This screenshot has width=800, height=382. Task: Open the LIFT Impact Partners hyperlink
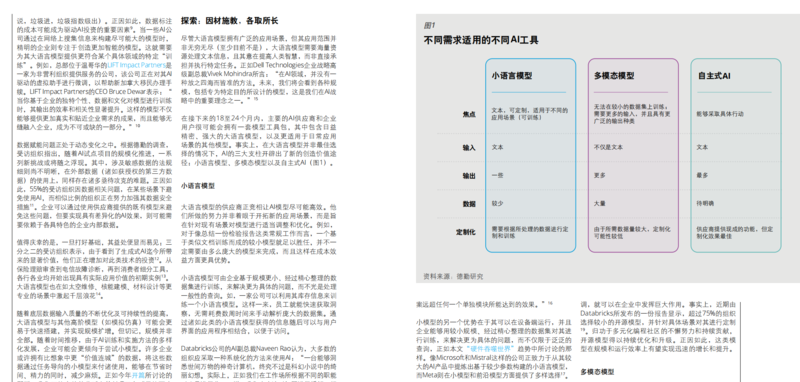(136, 65)
